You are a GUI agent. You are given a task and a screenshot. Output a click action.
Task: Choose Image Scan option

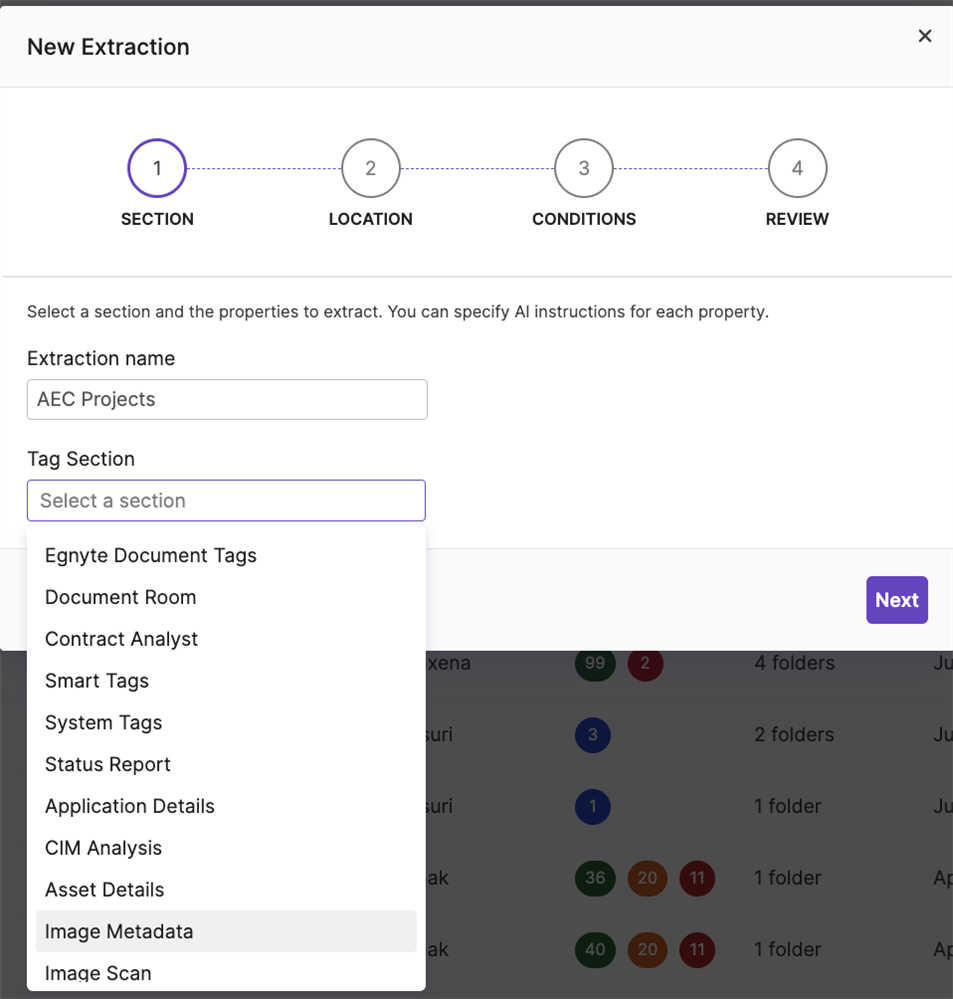point(226,973)
